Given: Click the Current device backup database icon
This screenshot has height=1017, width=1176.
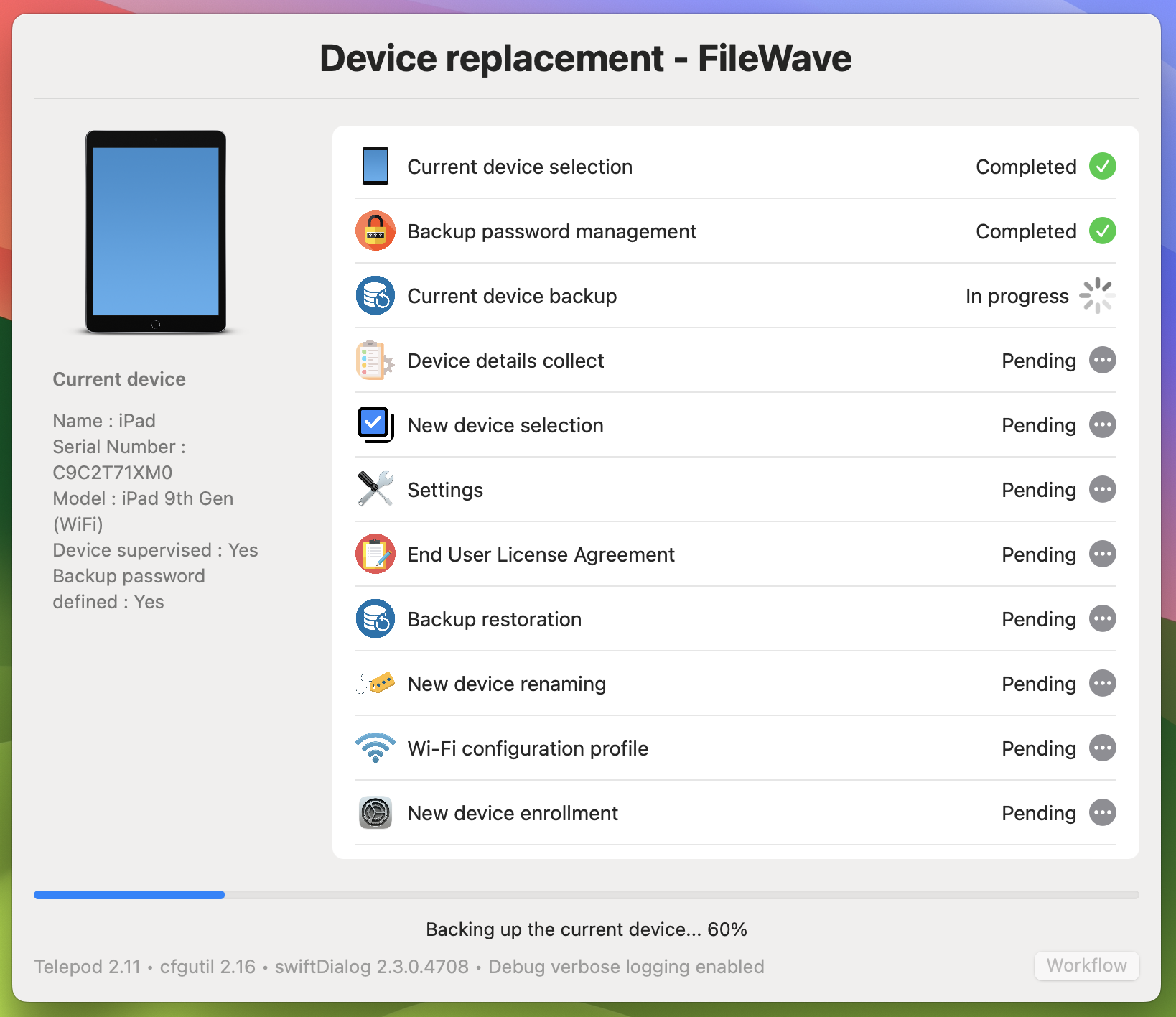Looking at the screenshot, I should (x=375, y=295).
